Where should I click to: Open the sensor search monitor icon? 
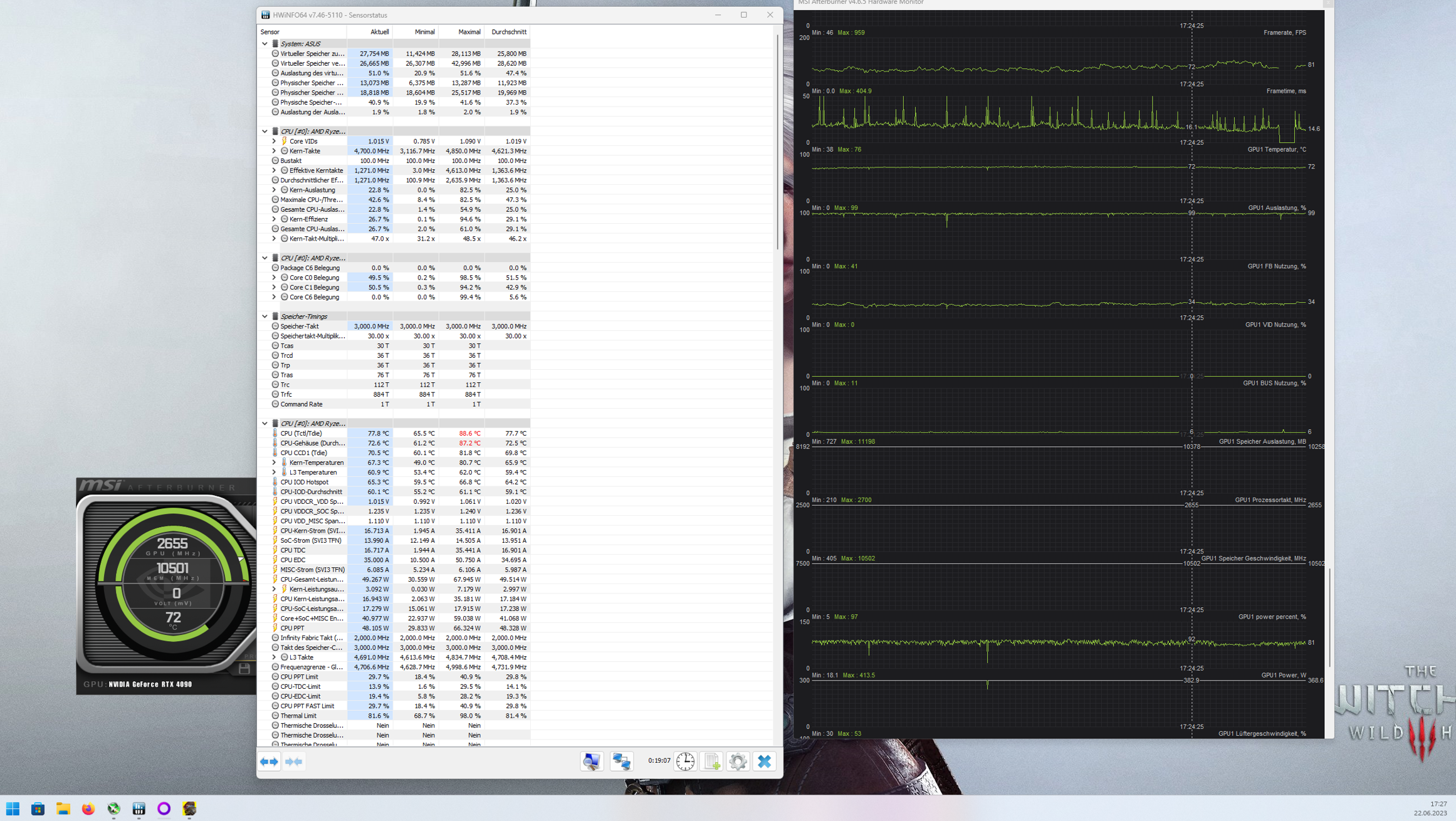592,761
